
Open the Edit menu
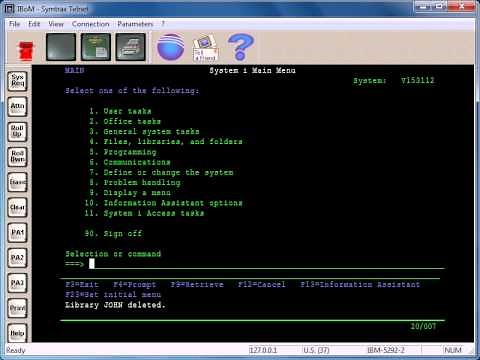pyautogui.click(x=34, y=24)
